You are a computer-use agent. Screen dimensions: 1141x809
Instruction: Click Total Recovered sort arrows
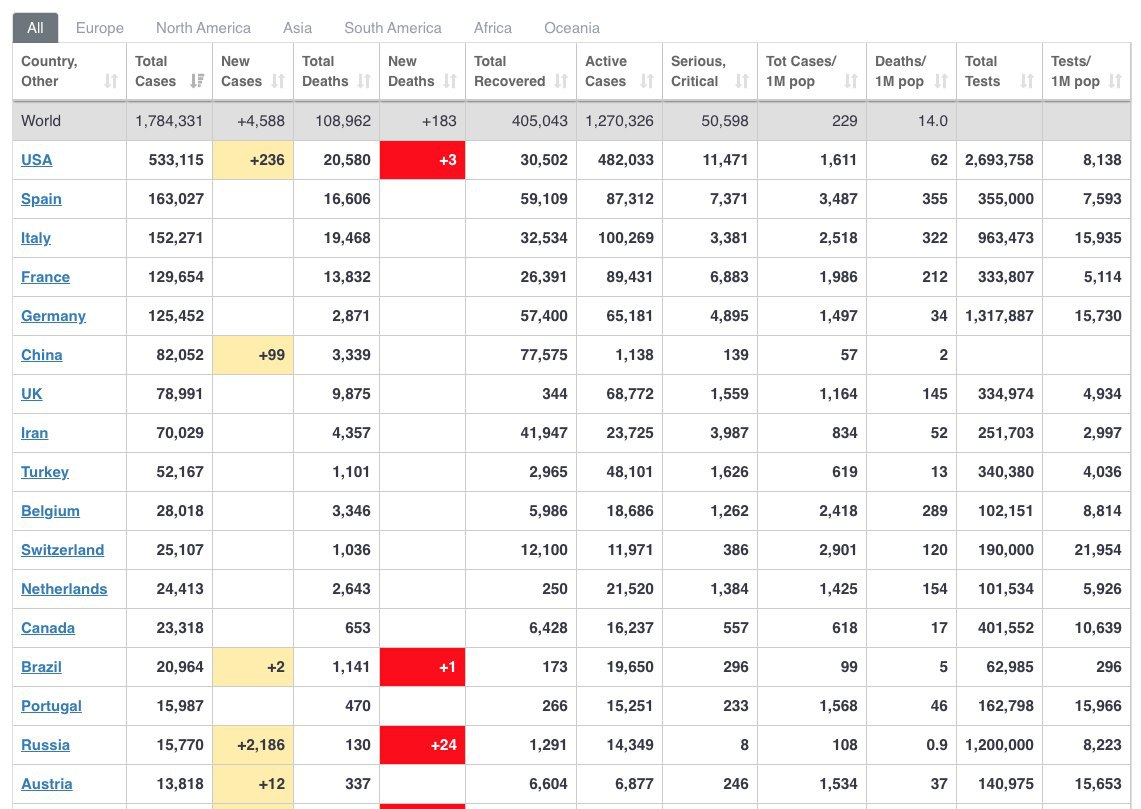coord(561,81)
